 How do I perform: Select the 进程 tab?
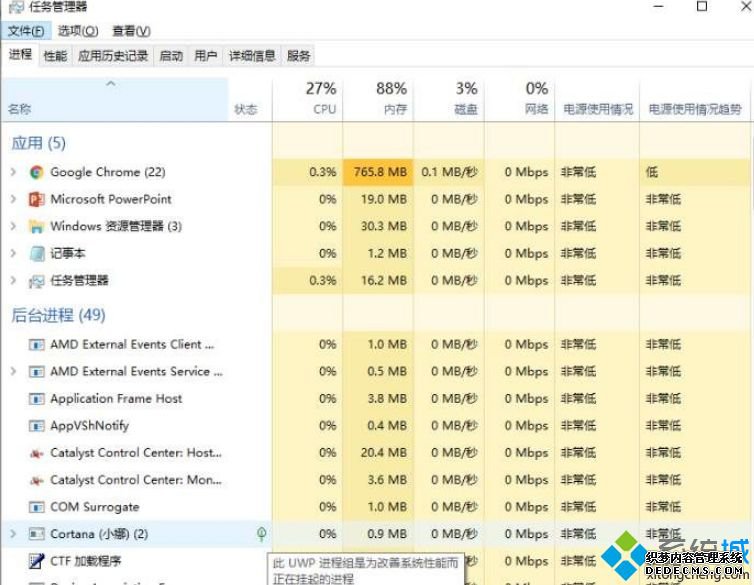[20, 54]
